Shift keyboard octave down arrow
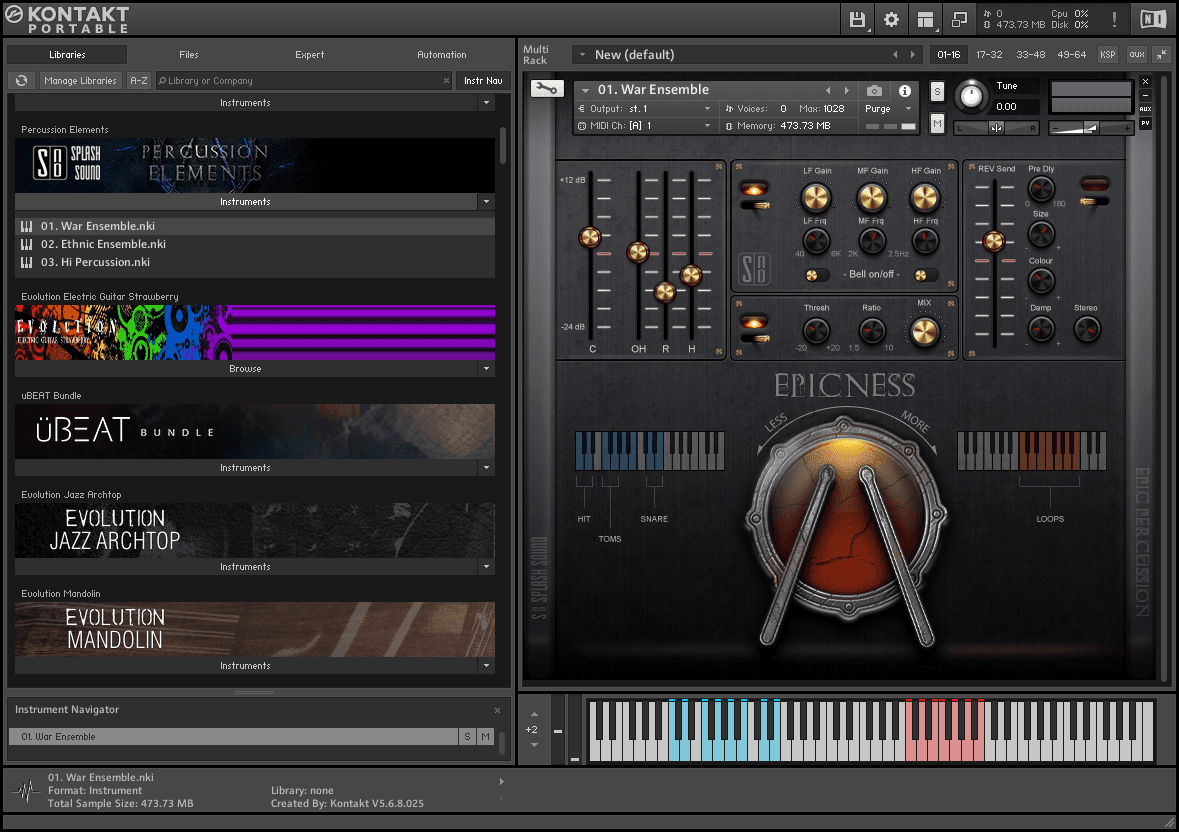 [x=534, y=745]
